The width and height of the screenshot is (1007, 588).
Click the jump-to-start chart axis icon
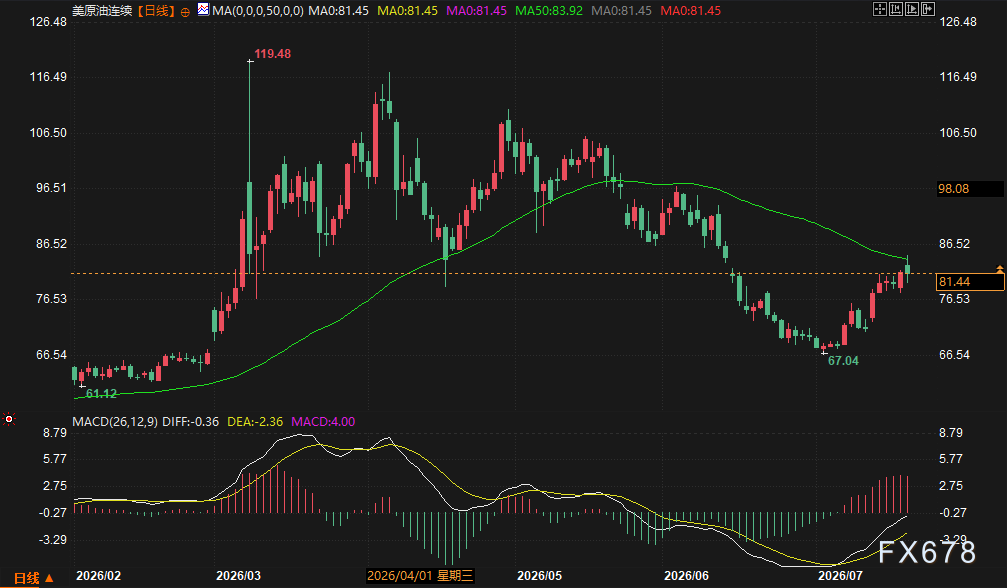896,9
